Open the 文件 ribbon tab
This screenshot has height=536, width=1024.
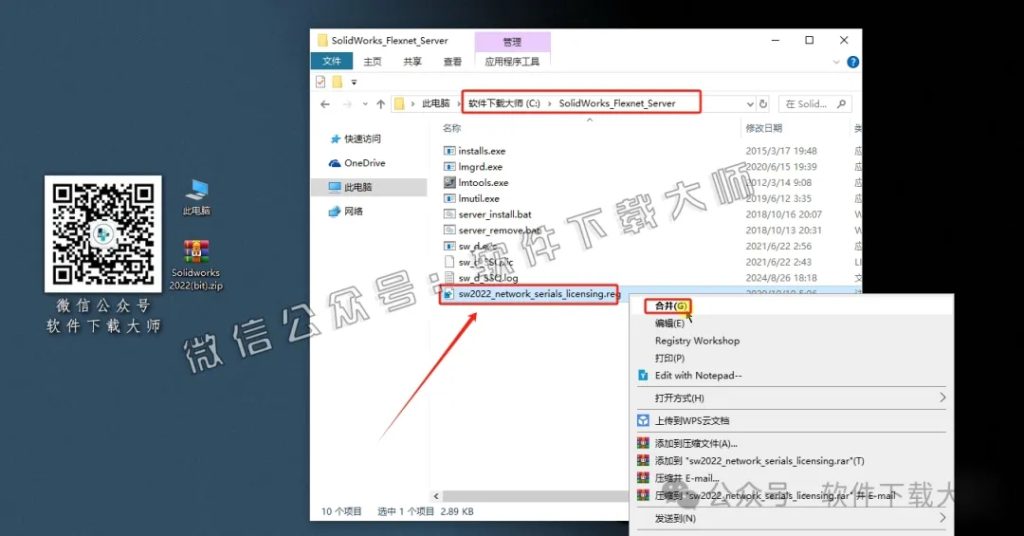coord(331,61)
